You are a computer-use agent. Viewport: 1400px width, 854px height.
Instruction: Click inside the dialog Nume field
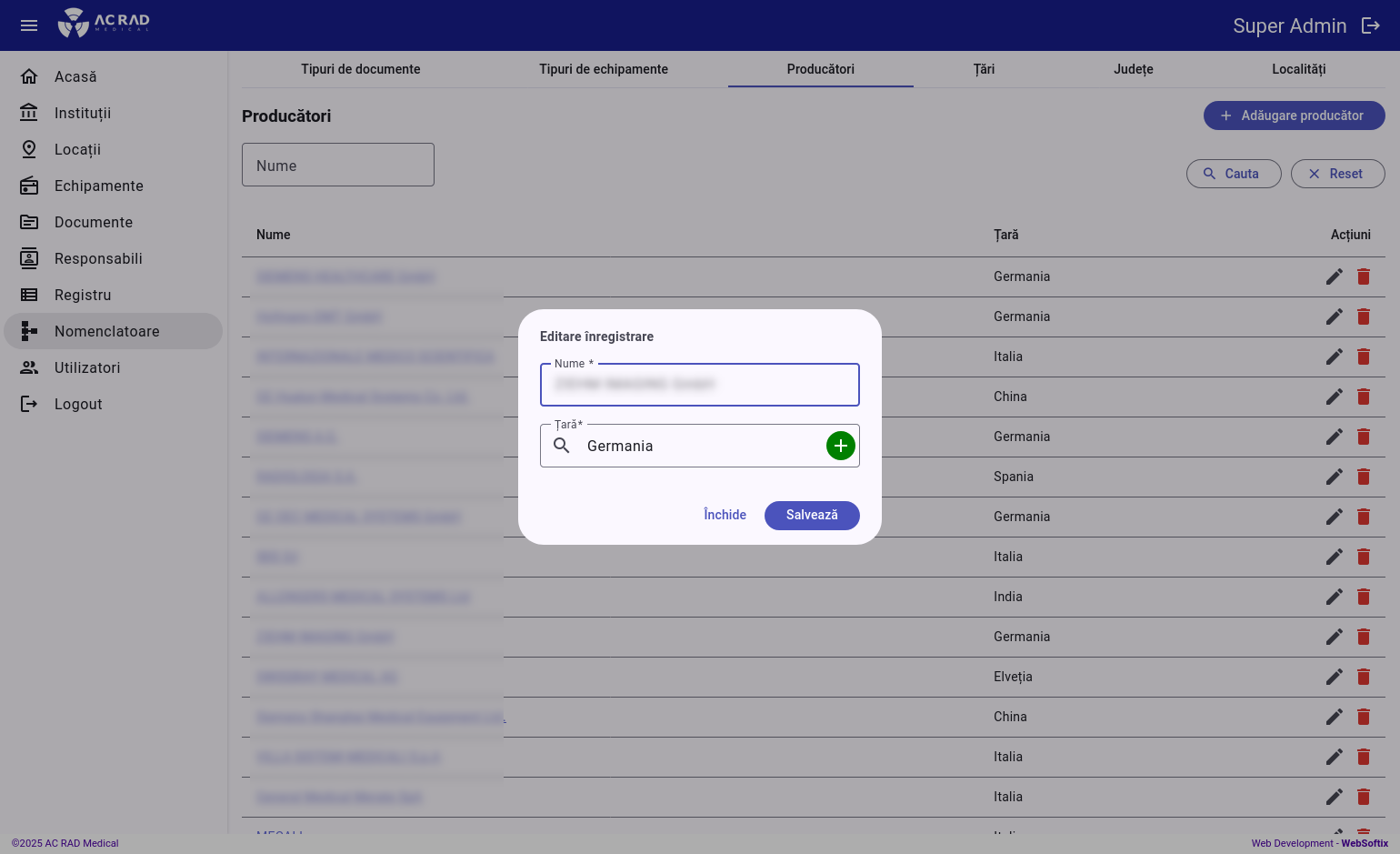pyautogui.click(x=699, y=385)
